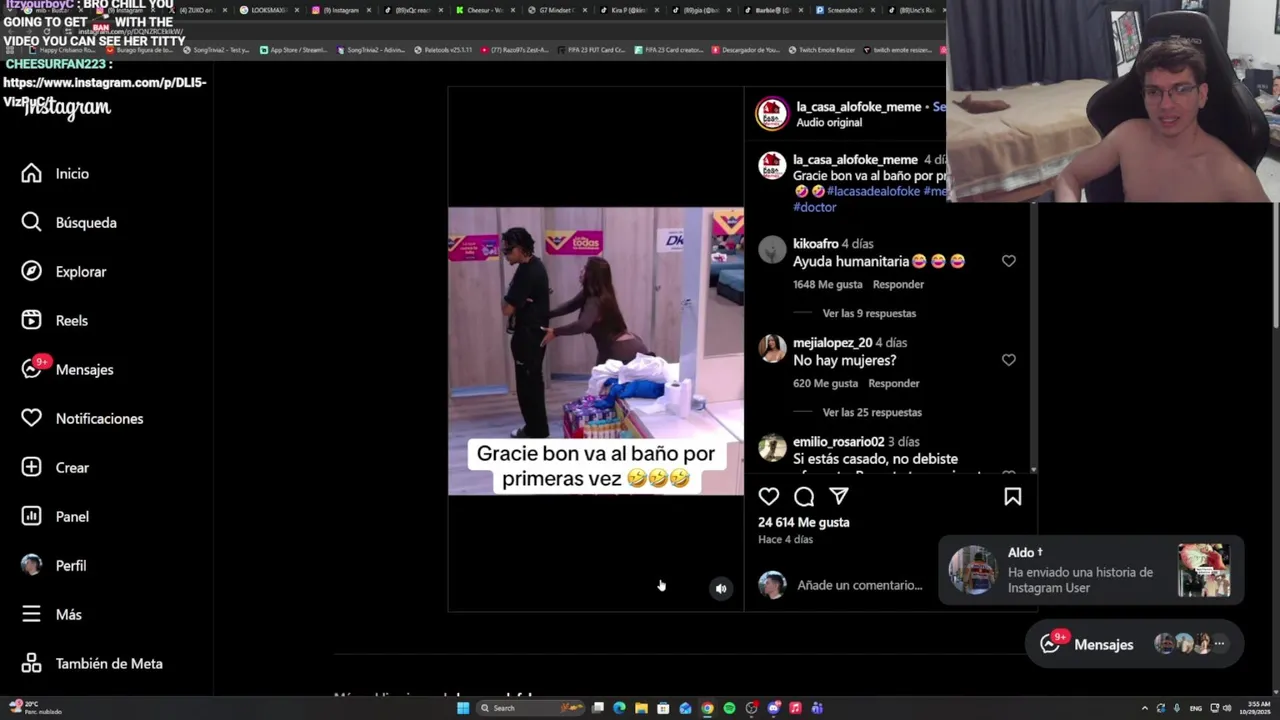Expand Ver las 9 respuestas

click(x=869, y=313)
